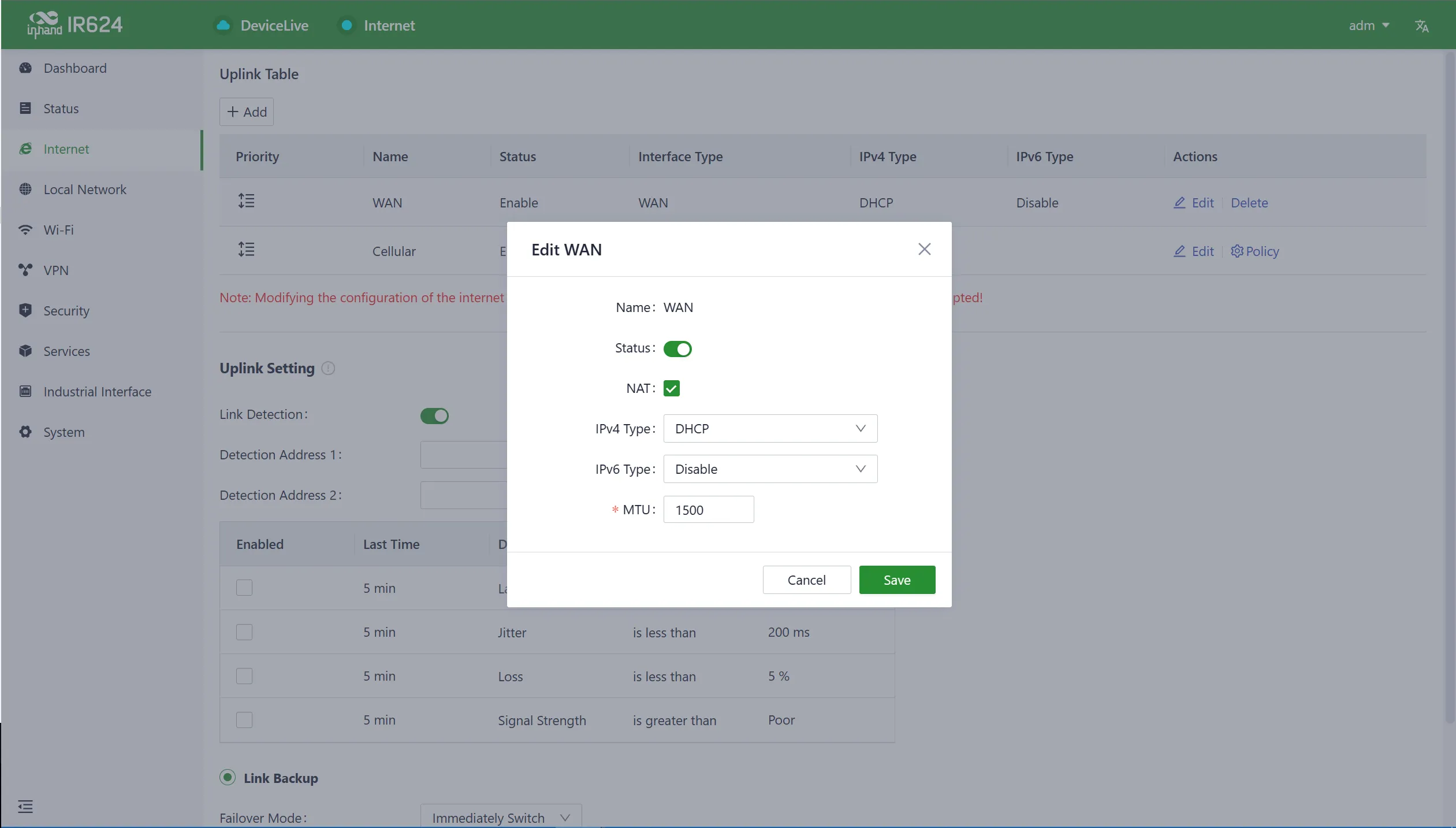This screenshot has width=1456, height=828.
Task: Toggle the Link Detection switch
Action: (434, 416)
